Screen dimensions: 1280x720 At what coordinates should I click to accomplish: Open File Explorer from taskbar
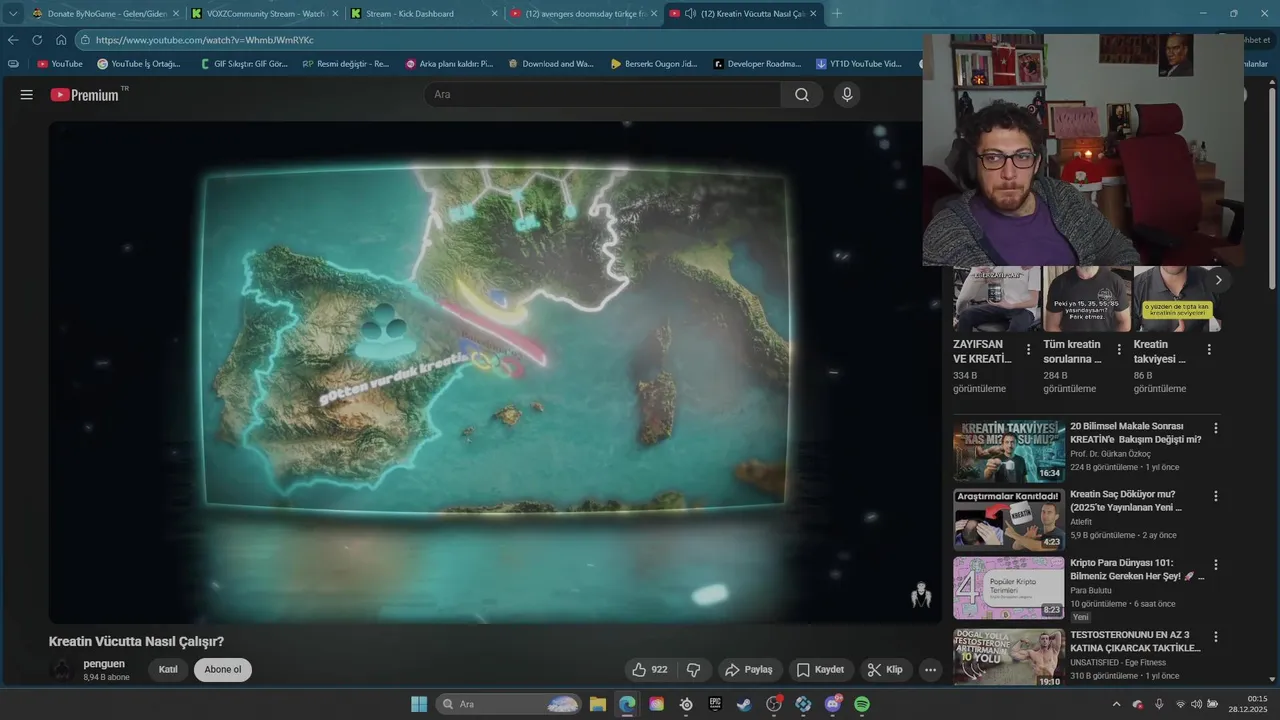click(597, 704)
